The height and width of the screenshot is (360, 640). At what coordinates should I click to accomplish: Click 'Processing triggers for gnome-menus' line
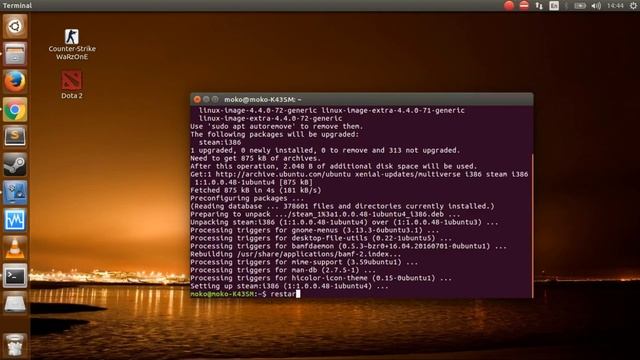tap(315, 230)
